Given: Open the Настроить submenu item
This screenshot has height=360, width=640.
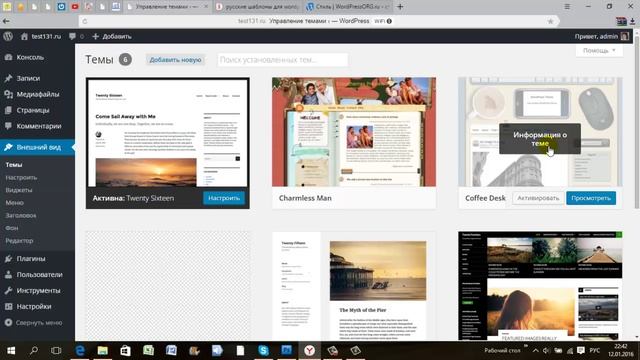Looking at the screenshot, I should (21, 178).
